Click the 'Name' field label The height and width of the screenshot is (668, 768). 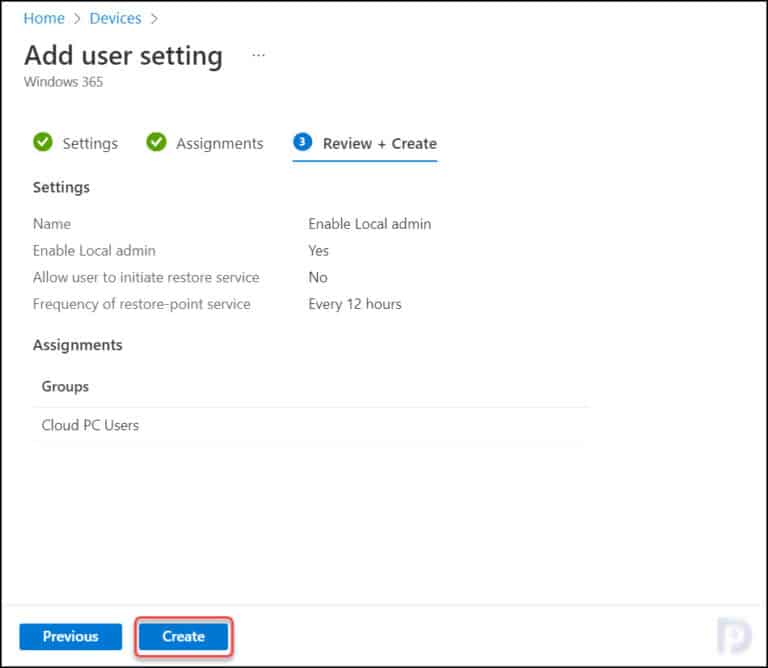(x=52, y=224)
